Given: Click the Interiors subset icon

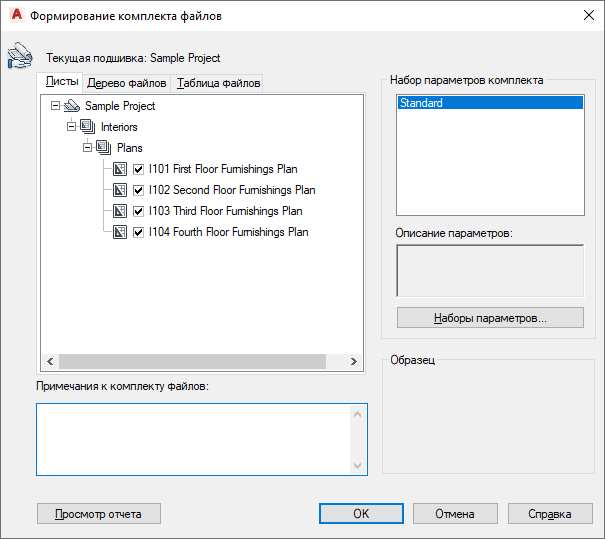Looking at the screenshot, I should point(87,127).
